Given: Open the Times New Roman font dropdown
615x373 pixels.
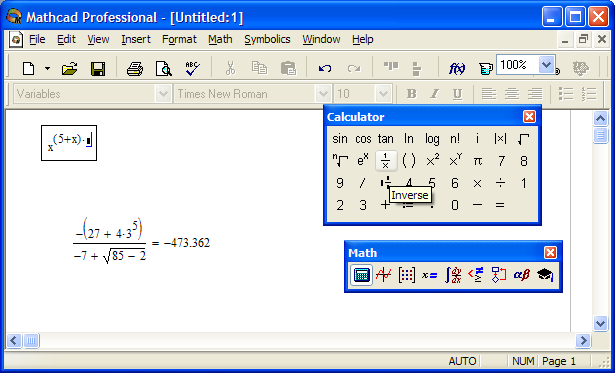Looking at the screenshot, I should [x=323, y=94].
